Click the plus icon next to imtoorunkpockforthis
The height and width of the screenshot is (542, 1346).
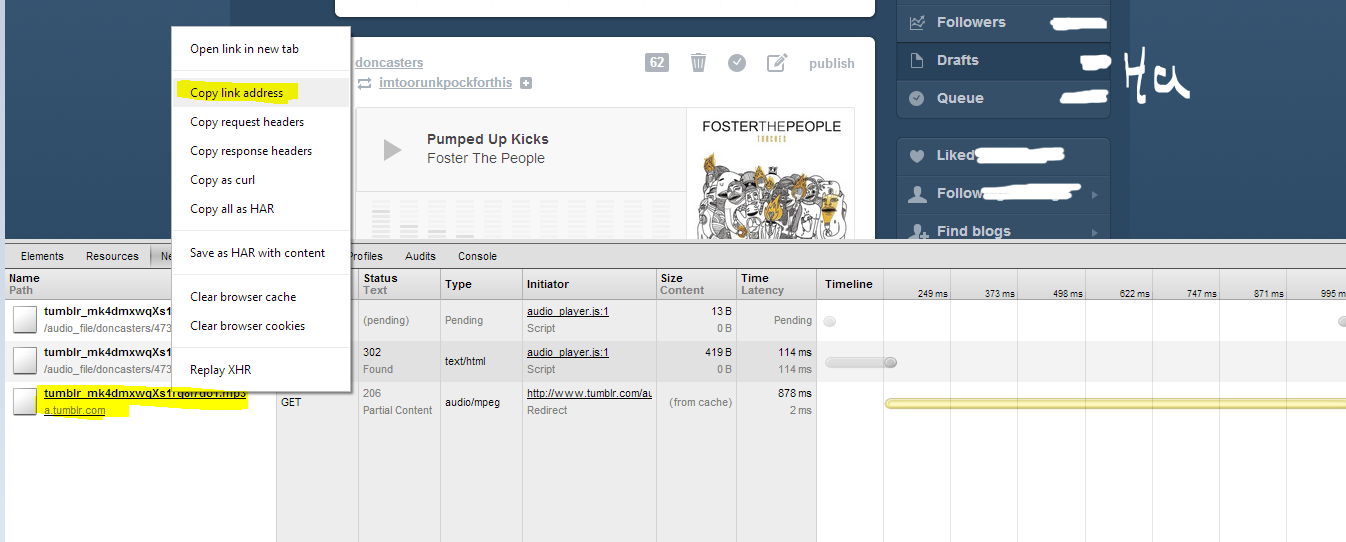pos(526,83)
